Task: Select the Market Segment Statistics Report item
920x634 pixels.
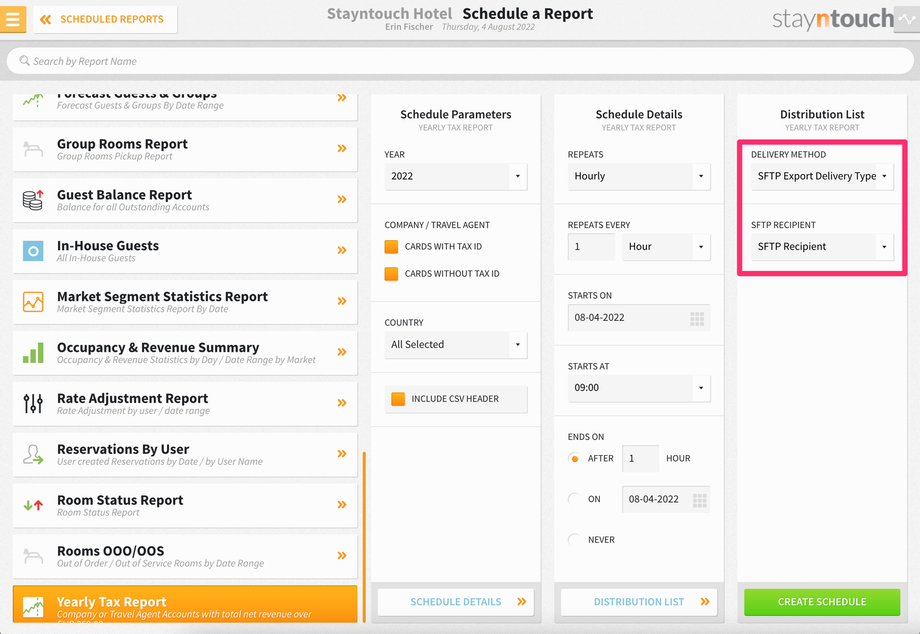Action: [185, 301]
